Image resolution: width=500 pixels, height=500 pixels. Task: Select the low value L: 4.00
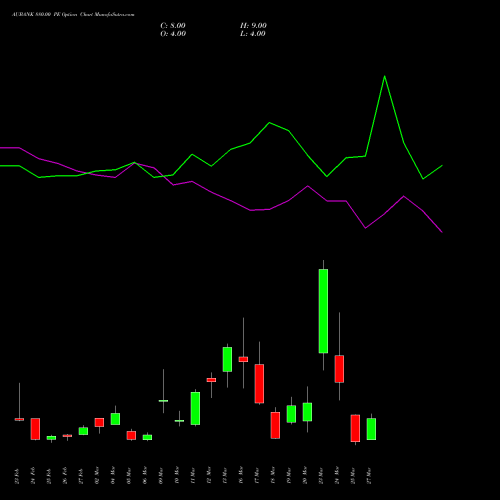pos(253,34)
